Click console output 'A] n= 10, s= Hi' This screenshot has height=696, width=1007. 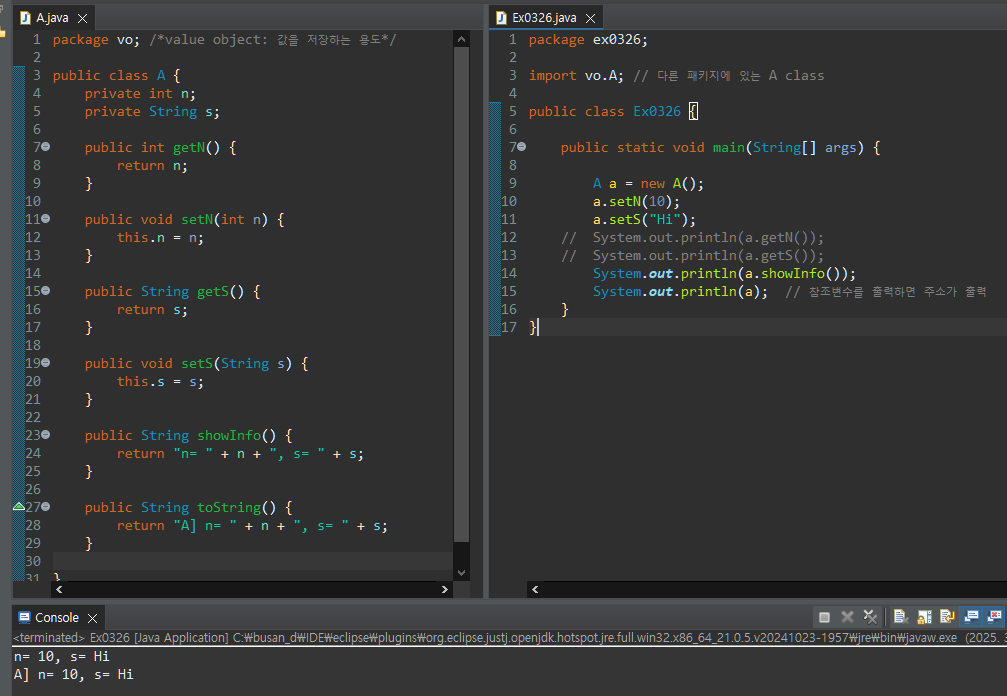coord(73,674)
